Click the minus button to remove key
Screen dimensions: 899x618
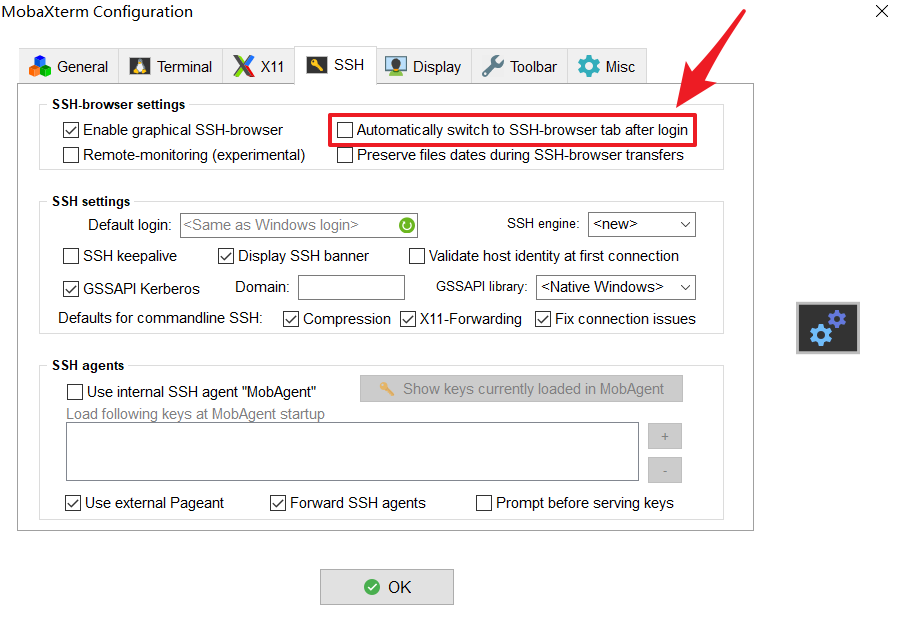click(x=665, y=470)
